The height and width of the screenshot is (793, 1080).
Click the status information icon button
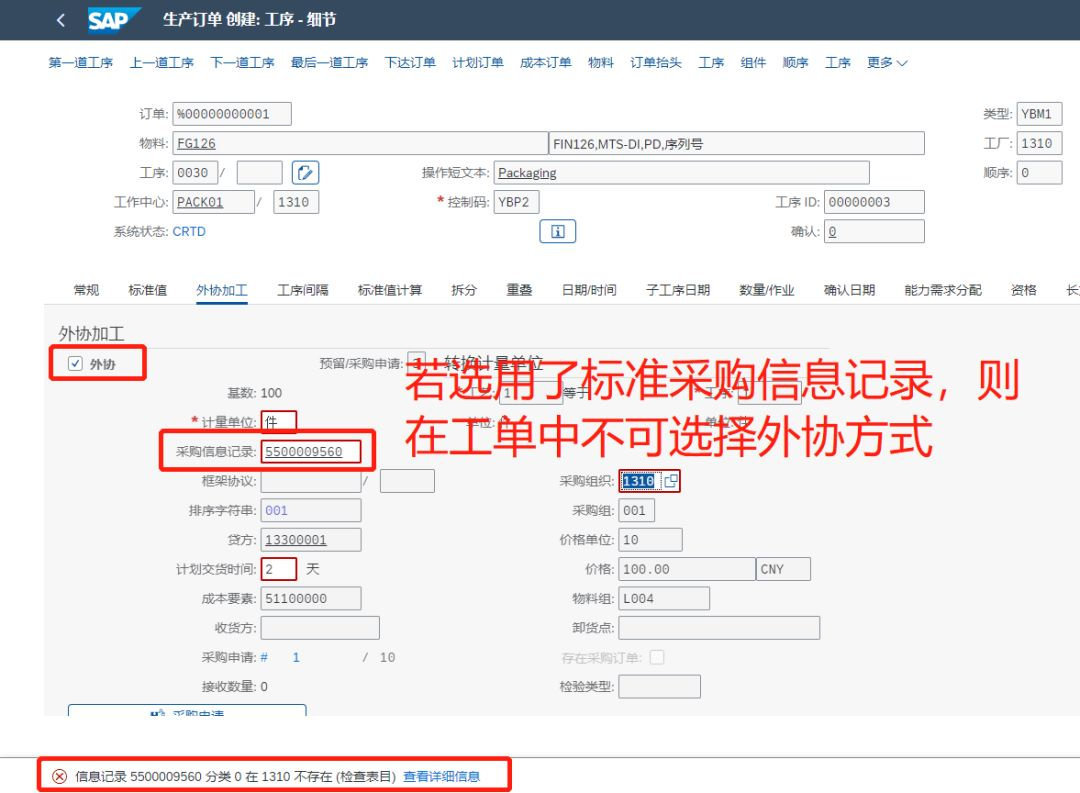point(557,231)
